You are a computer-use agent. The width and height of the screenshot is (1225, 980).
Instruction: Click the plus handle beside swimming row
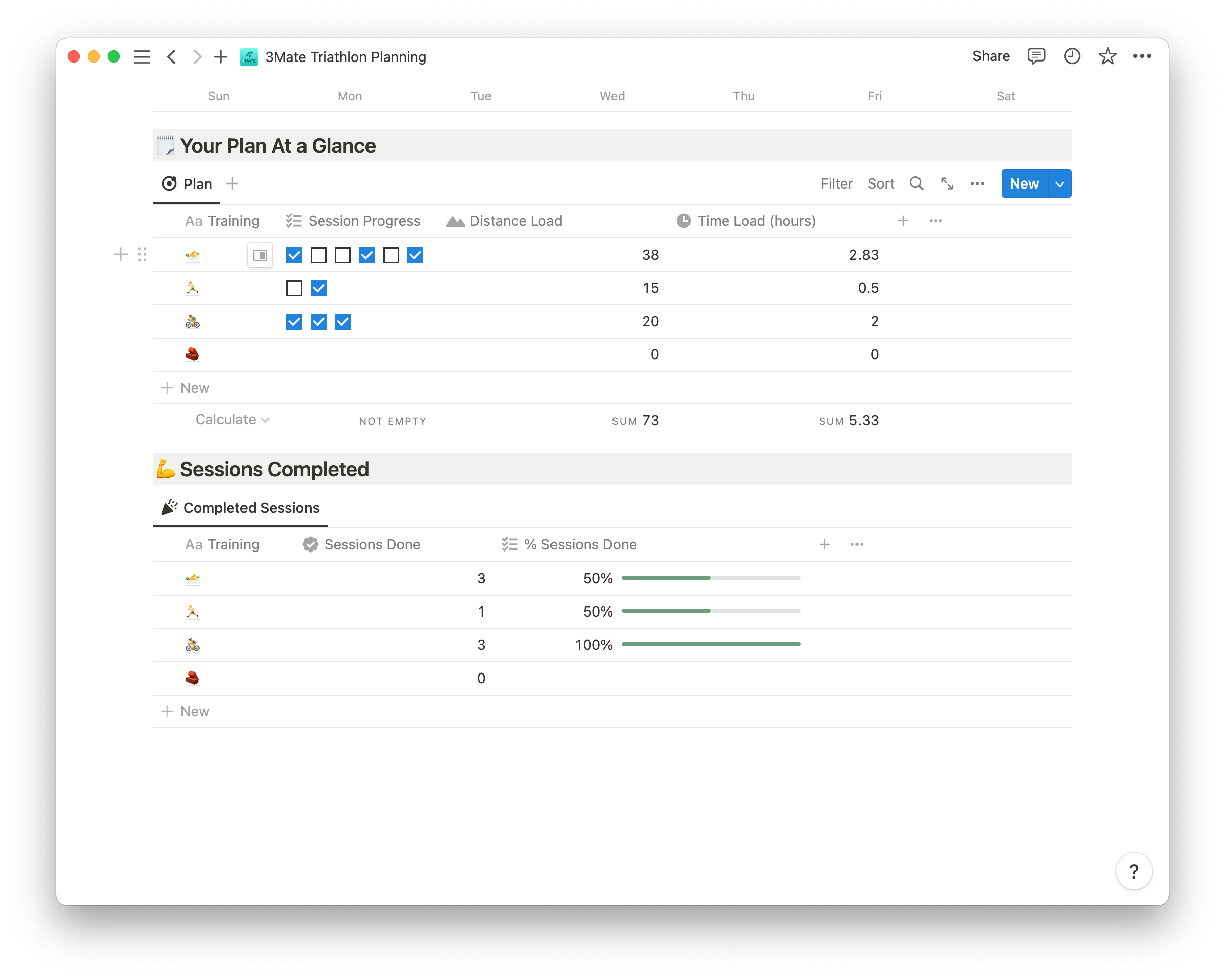(120, 254)
